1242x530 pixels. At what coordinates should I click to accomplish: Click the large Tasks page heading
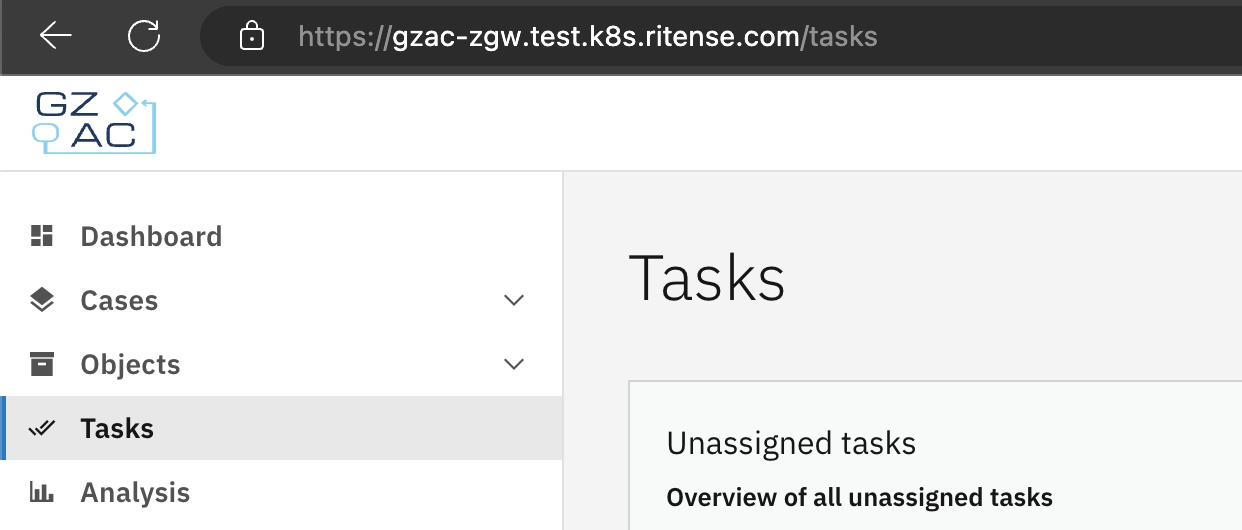click(x=706, y=278)
